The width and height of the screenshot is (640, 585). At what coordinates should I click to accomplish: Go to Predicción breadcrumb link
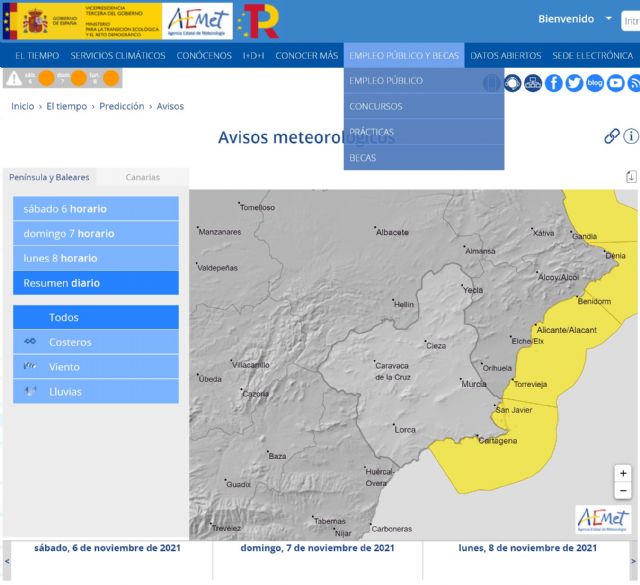pos(122,106)
